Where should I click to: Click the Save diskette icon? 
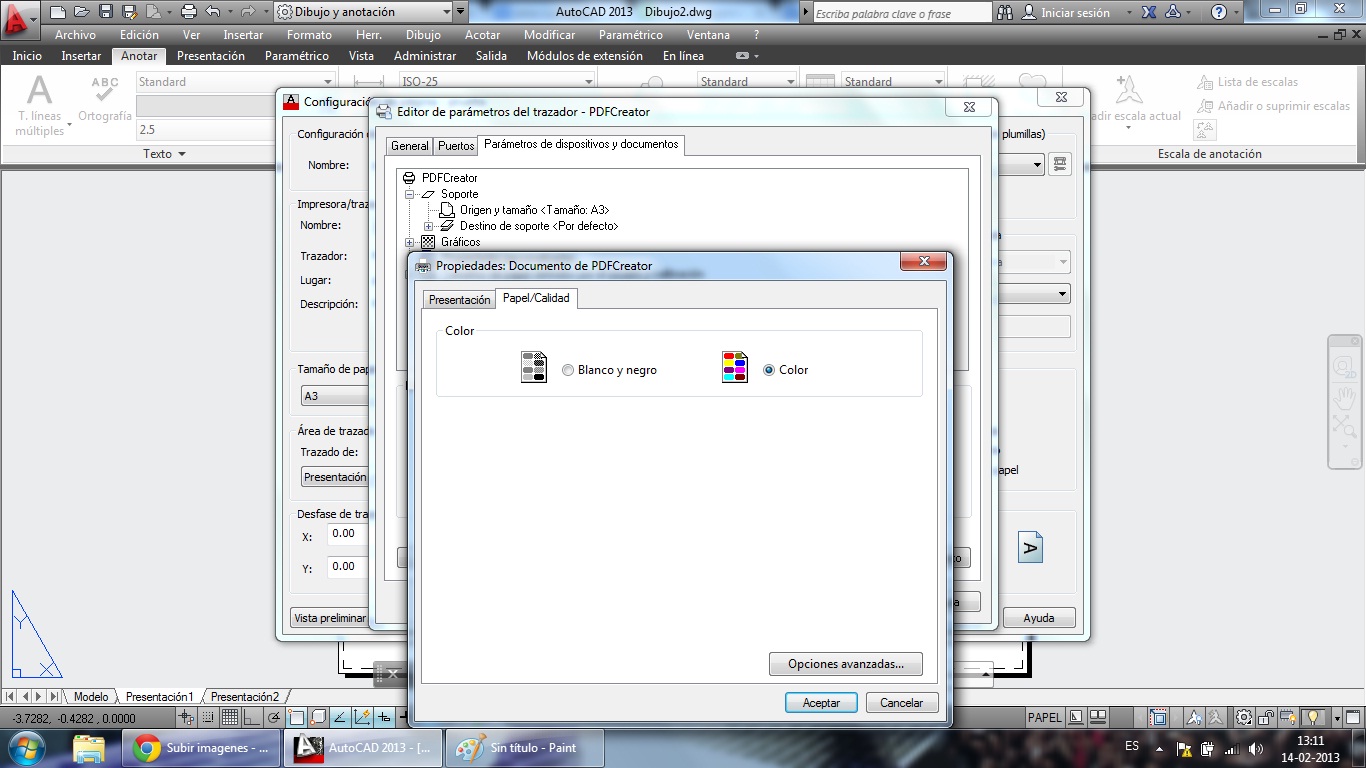pos(105,12)
